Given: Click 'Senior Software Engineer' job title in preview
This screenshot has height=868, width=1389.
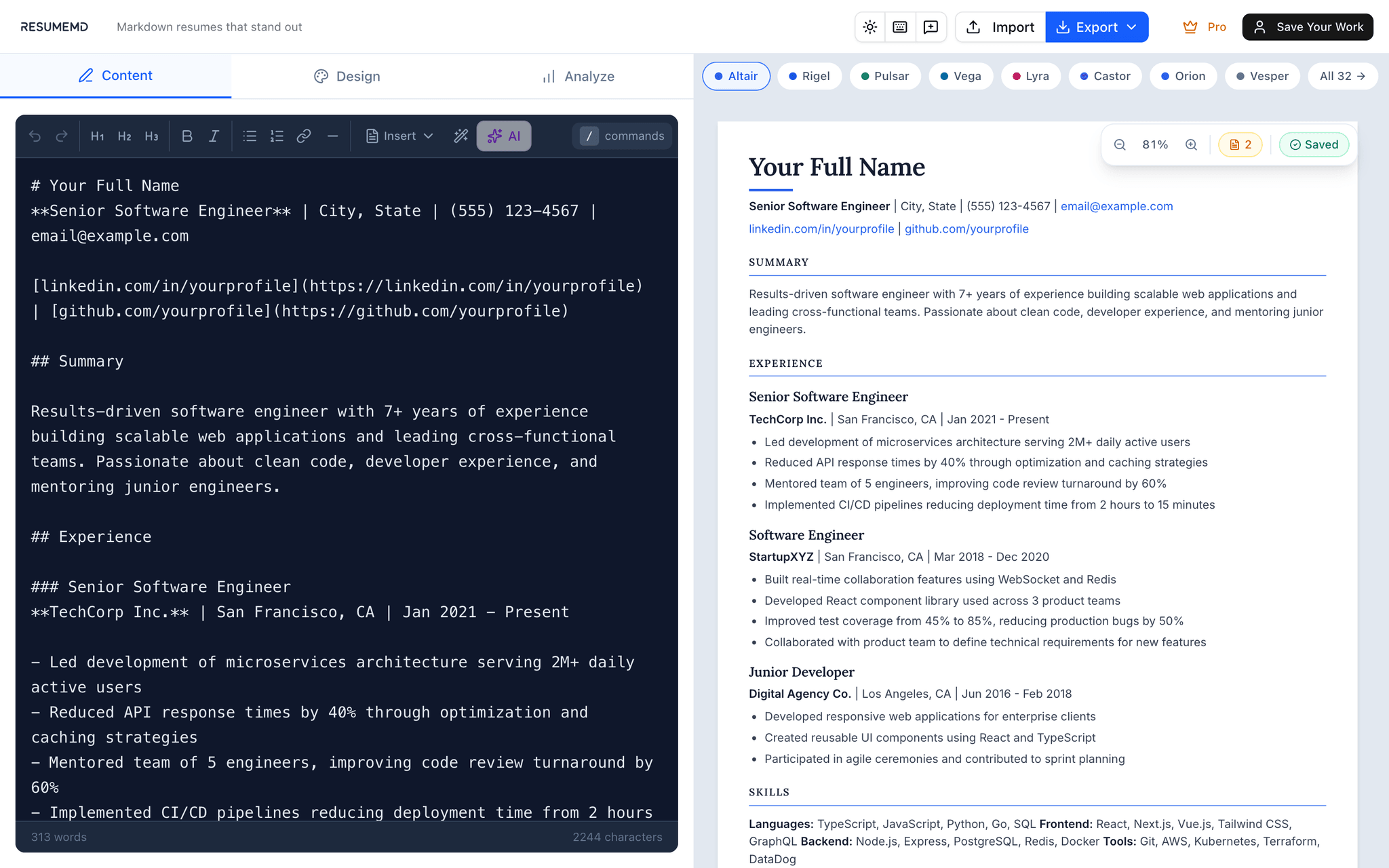Looking at the screenshot, I should tap(828, 397).
